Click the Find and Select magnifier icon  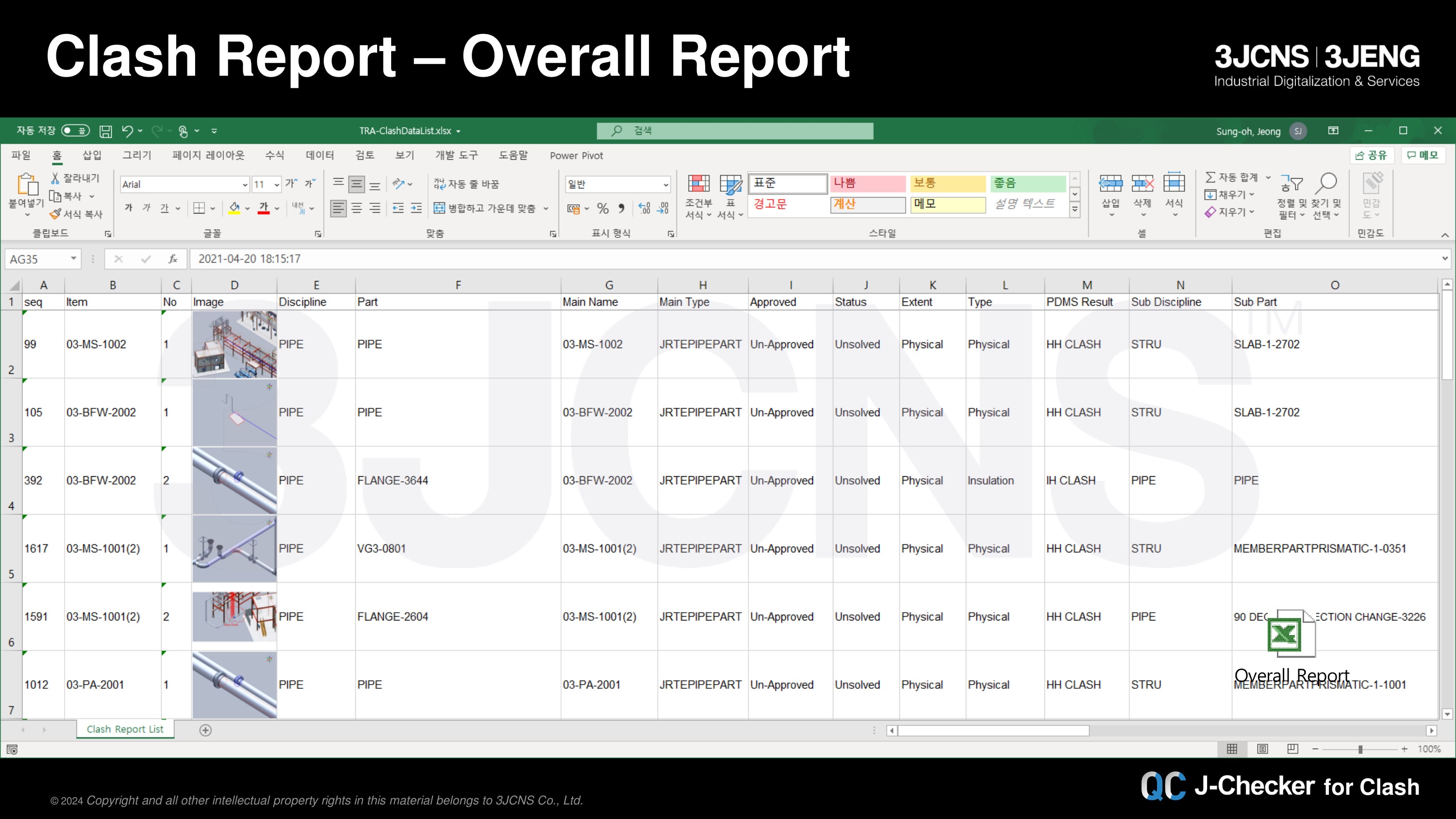[1326, 183]
